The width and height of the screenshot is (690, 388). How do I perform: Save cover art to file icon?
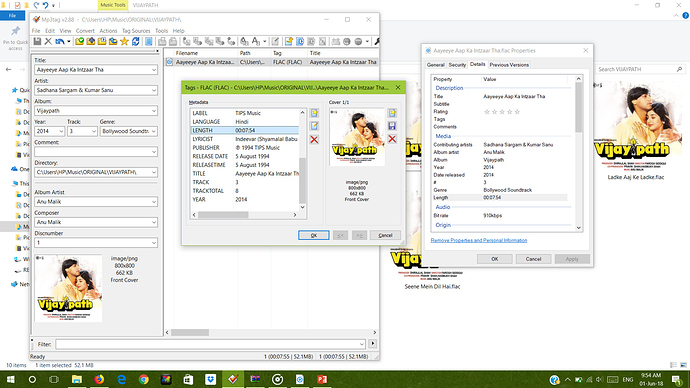pyautogui.click(x=392, y=126)
